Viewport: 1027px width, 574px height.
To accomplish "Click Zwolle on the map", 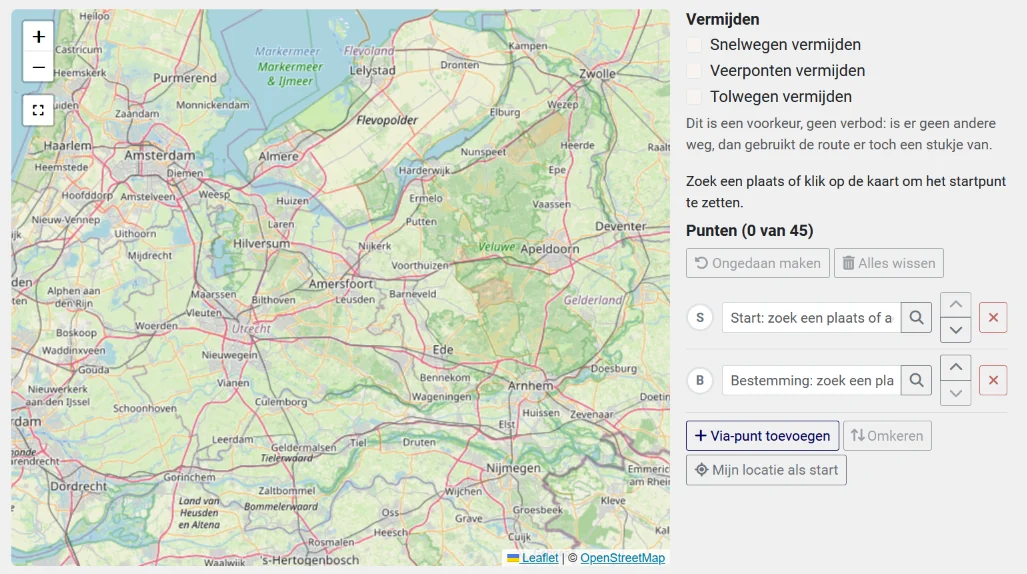I will coord(597,73).
